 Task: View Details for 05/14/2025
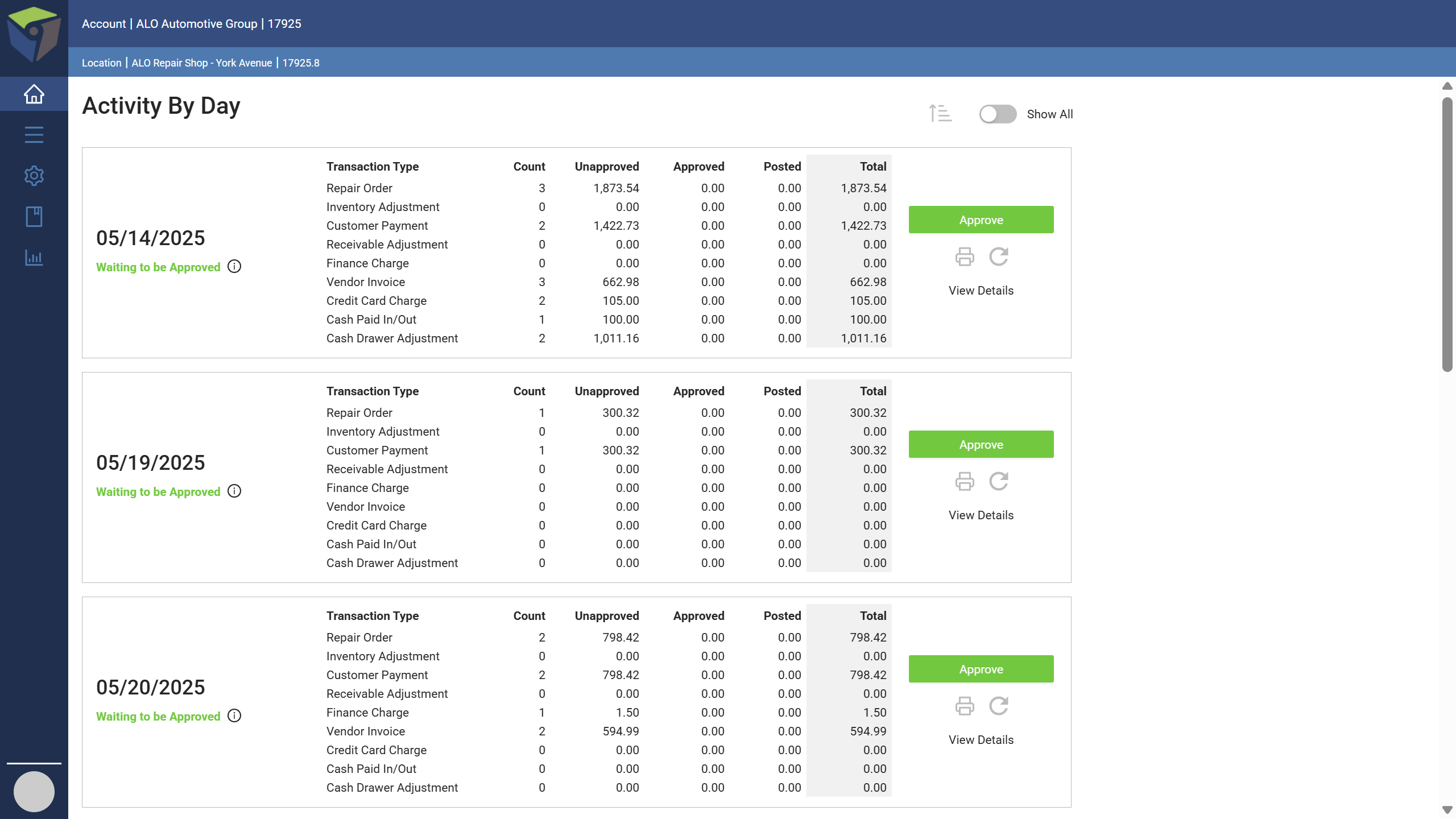(x=981, y=291)
